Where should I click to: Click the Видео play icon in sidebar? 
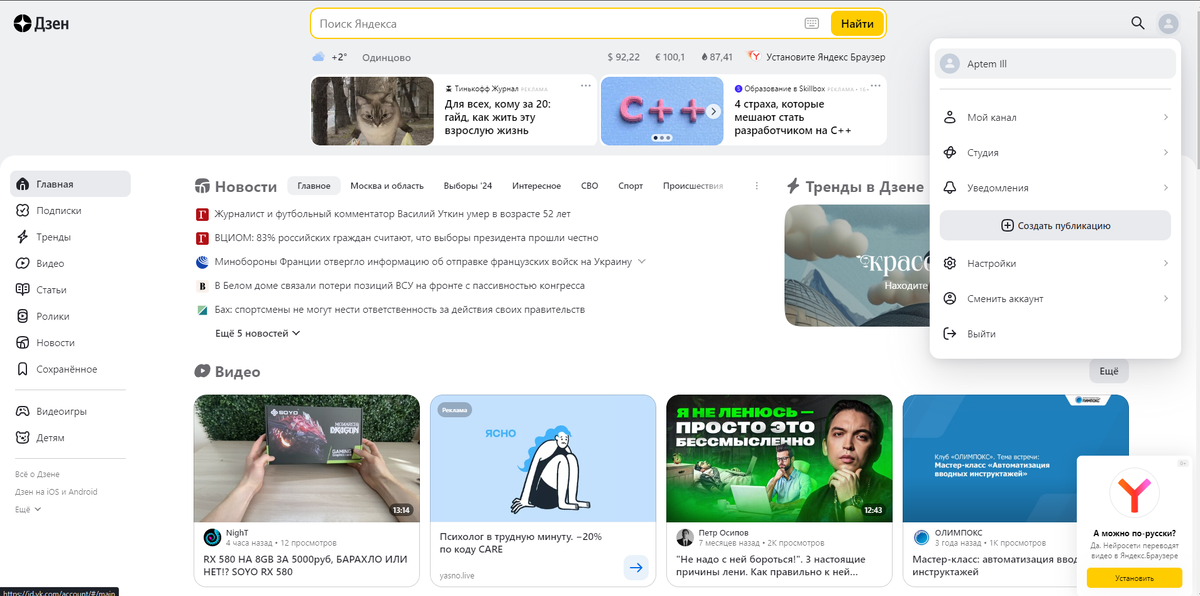(x=23, y=263)
